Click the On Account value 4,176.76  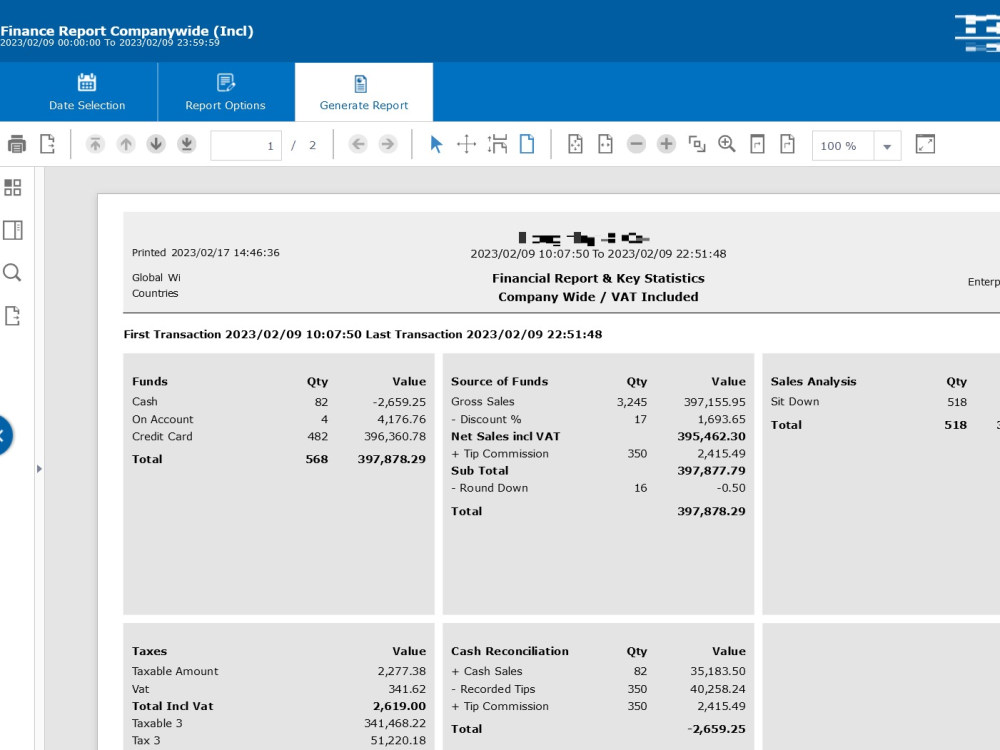401,420
